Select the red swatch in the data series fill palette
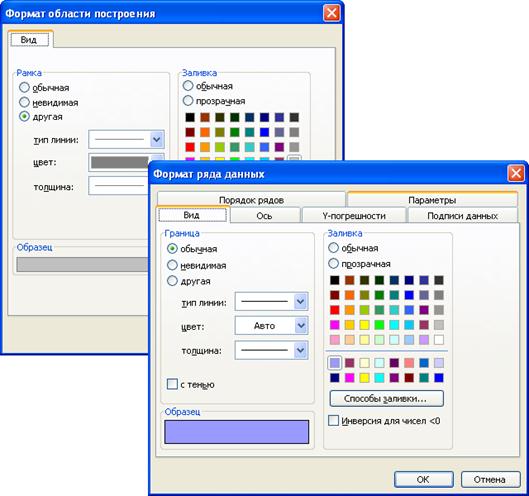529x496 pixels. click(335, 310)
